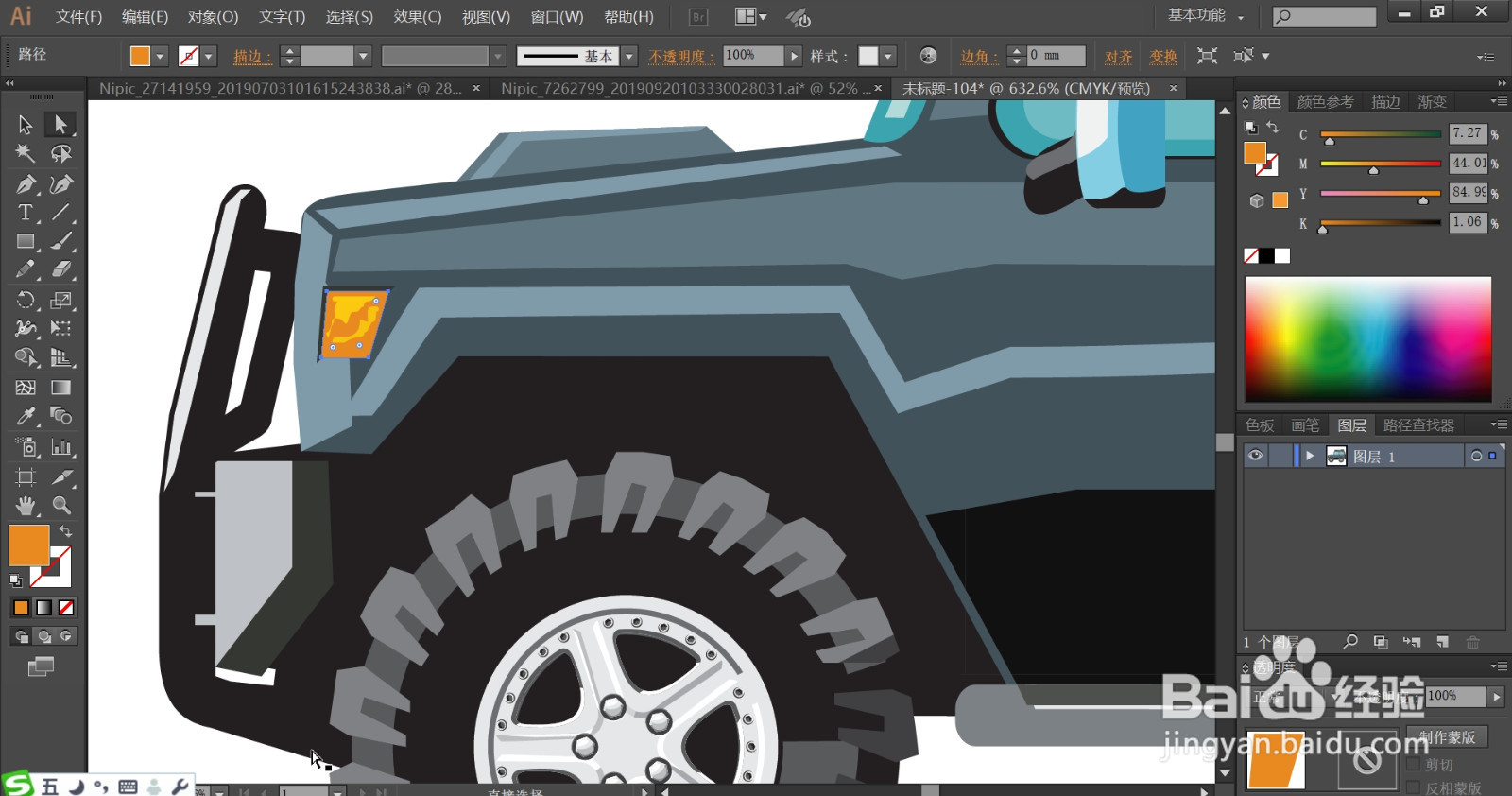This screenshot has height=796, width=1512.
Task: Expand 图层 1 sublayers triangle
Action: pos(1310,456)
